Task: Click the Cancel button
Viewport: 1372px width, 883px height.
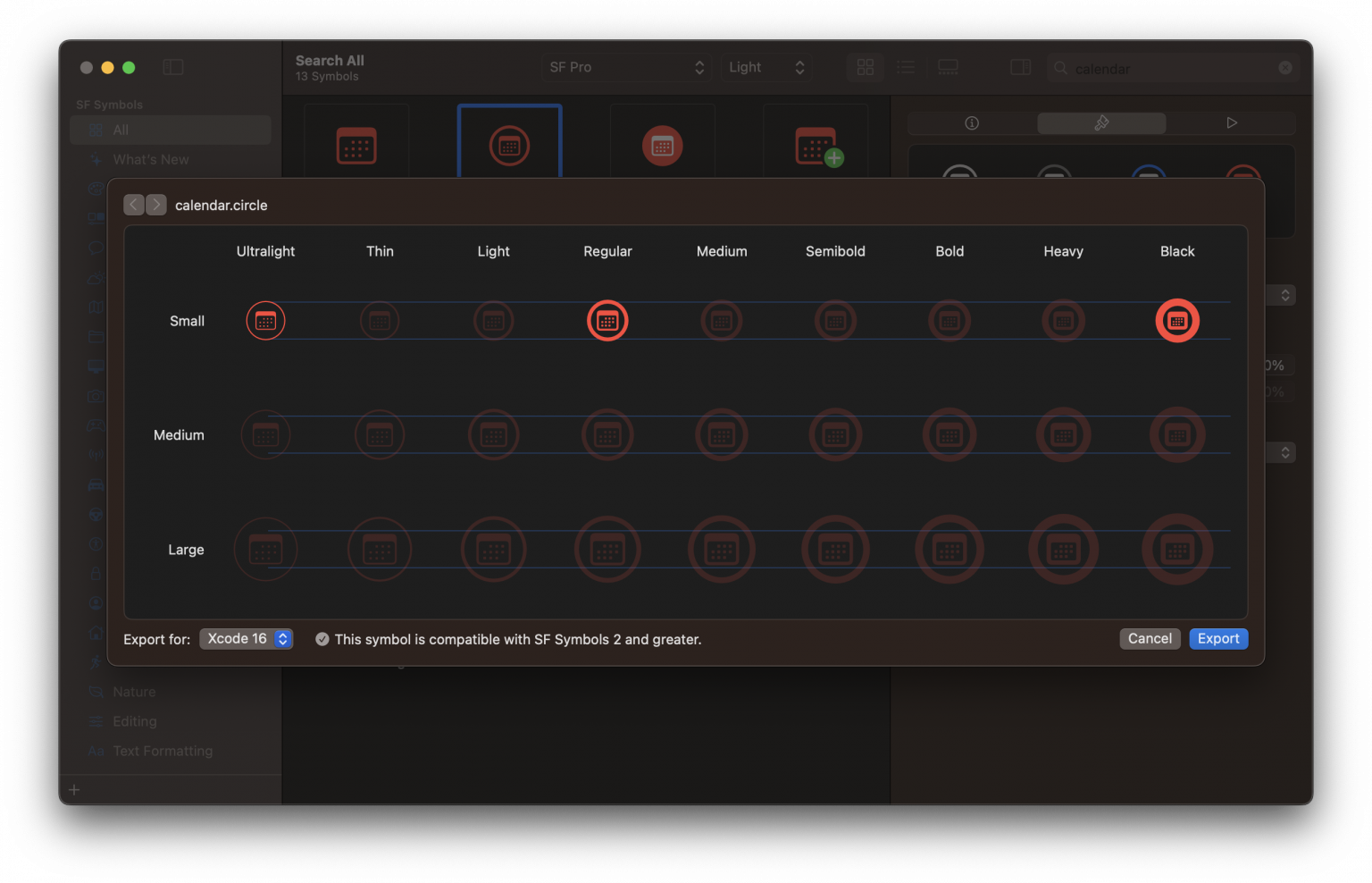Action: click(x=1150, y=639)
